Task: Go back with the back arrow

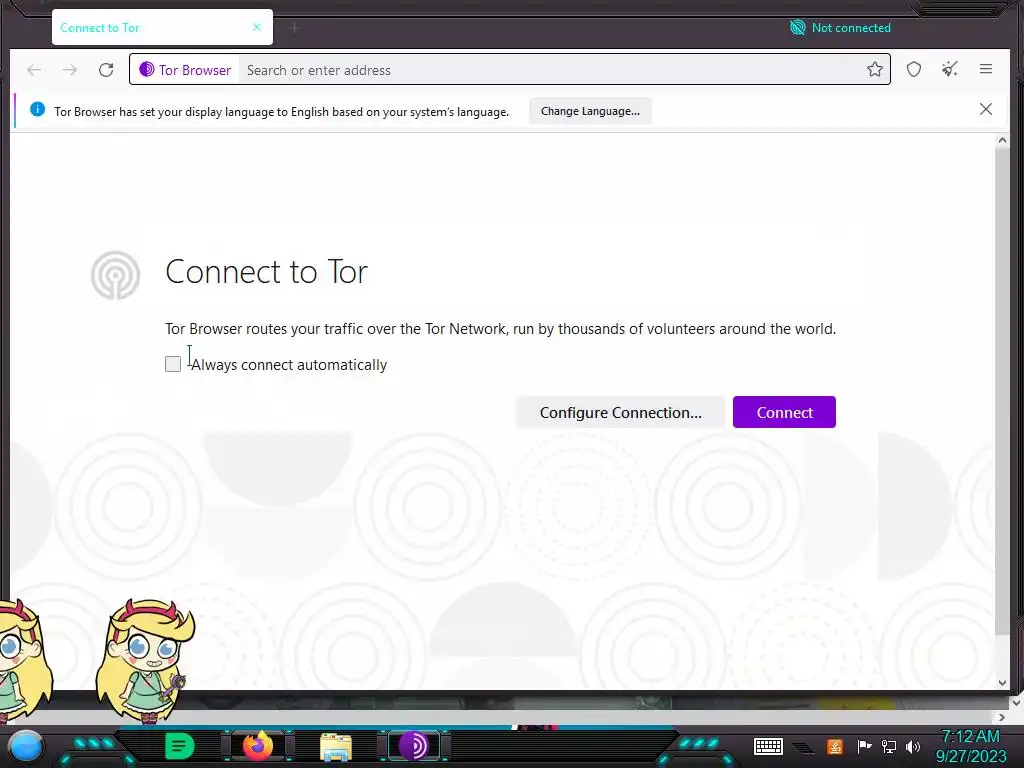Action: pyautogui.click(x=34, y=70)
